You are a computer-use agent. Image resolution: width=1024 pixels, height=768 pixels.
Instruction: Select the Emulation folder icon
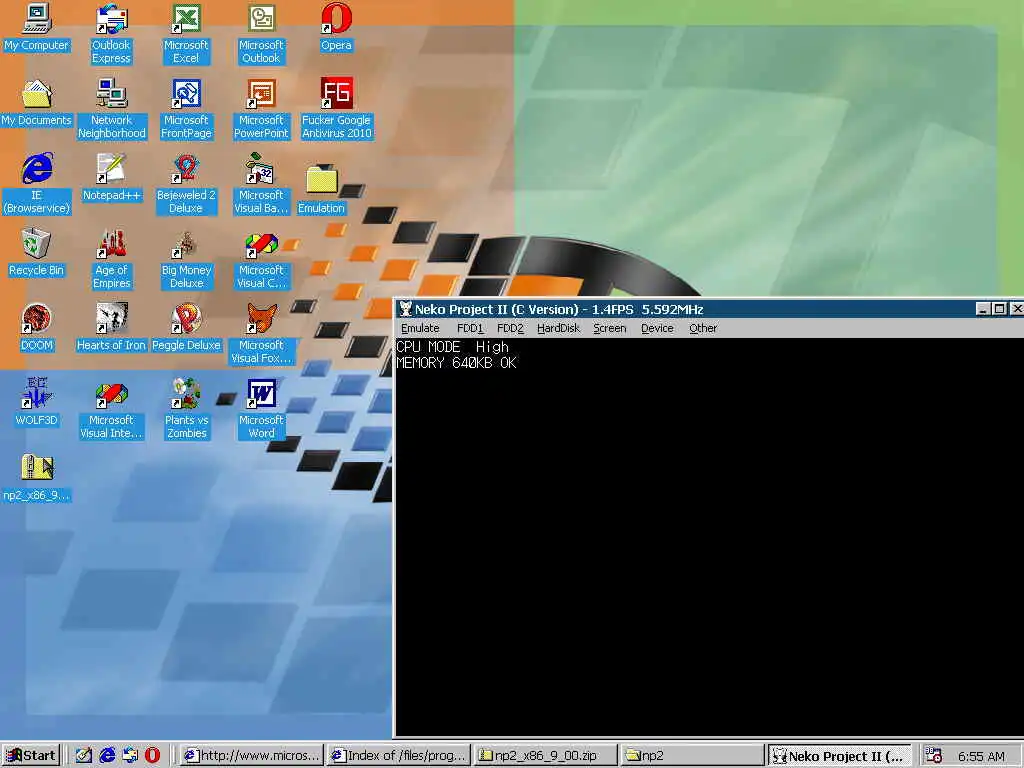[321, 189]
